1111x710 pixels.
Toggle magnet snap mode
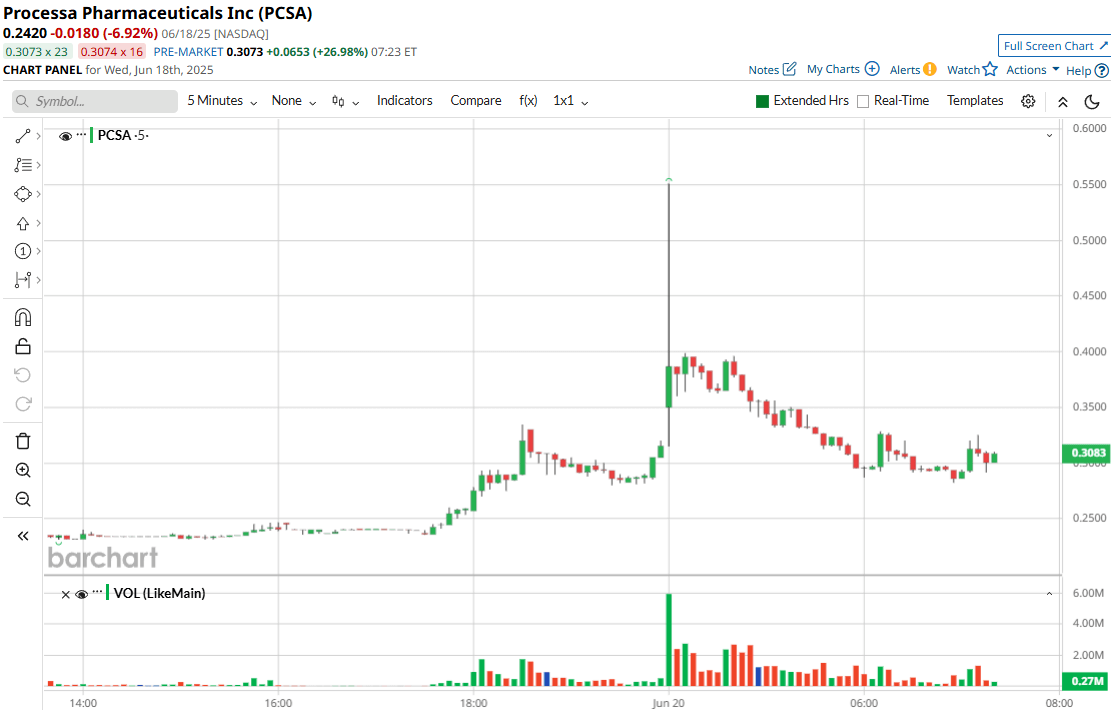23,317
